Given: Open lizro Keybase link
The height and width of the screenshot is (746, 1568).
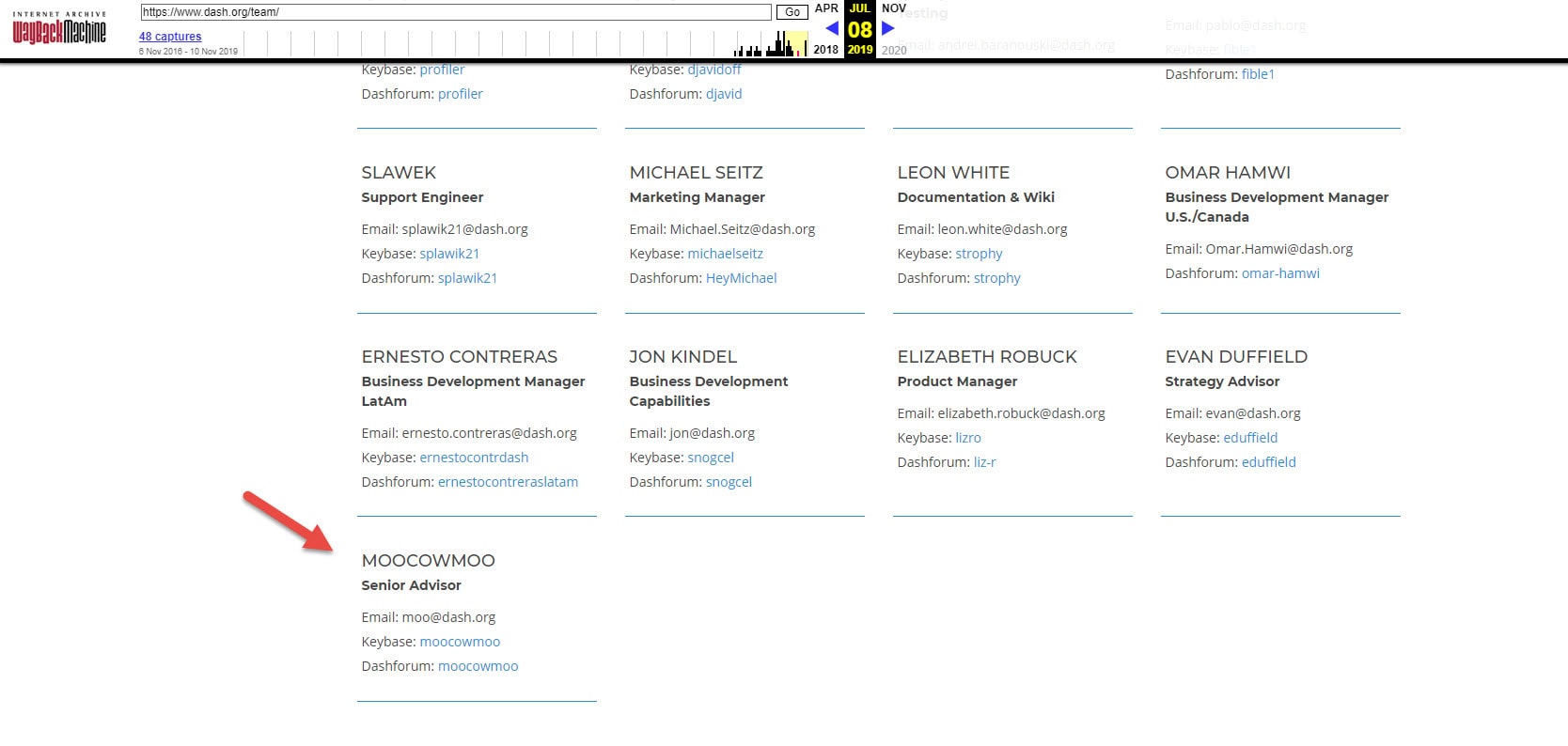Looking at the screenshot, I should pyautogui.click(x=968, y=438).
